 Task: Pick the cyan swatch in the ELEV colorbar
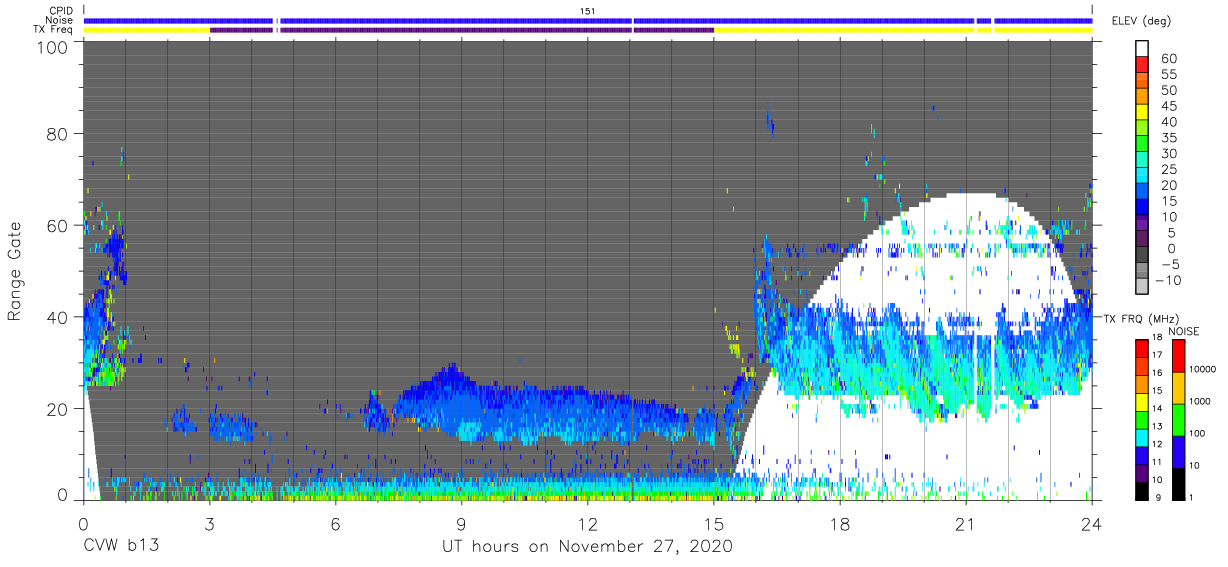tap(1141, 175)
